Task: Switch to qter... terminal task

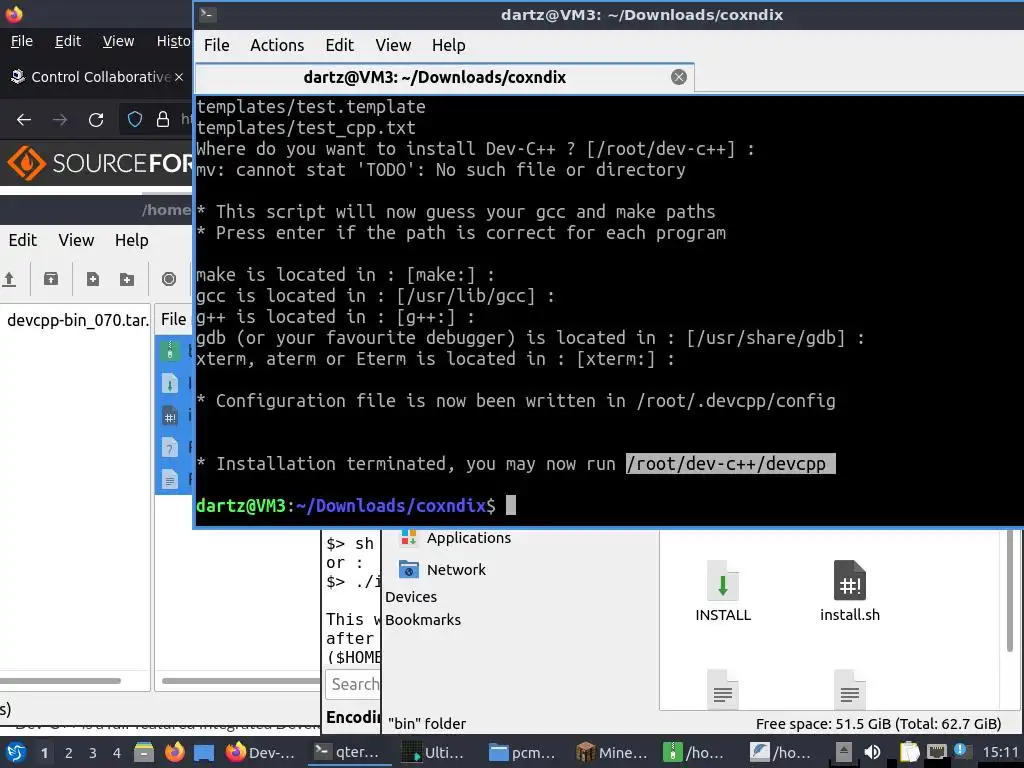Action: (349, 752)
